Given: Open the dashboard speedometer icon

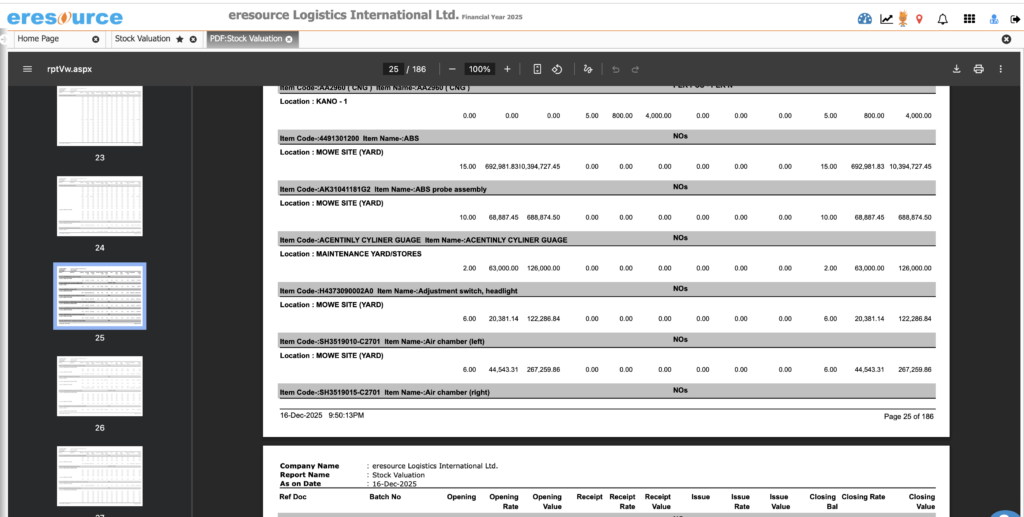Looking at the screenshot, I should tap(865, 18).
